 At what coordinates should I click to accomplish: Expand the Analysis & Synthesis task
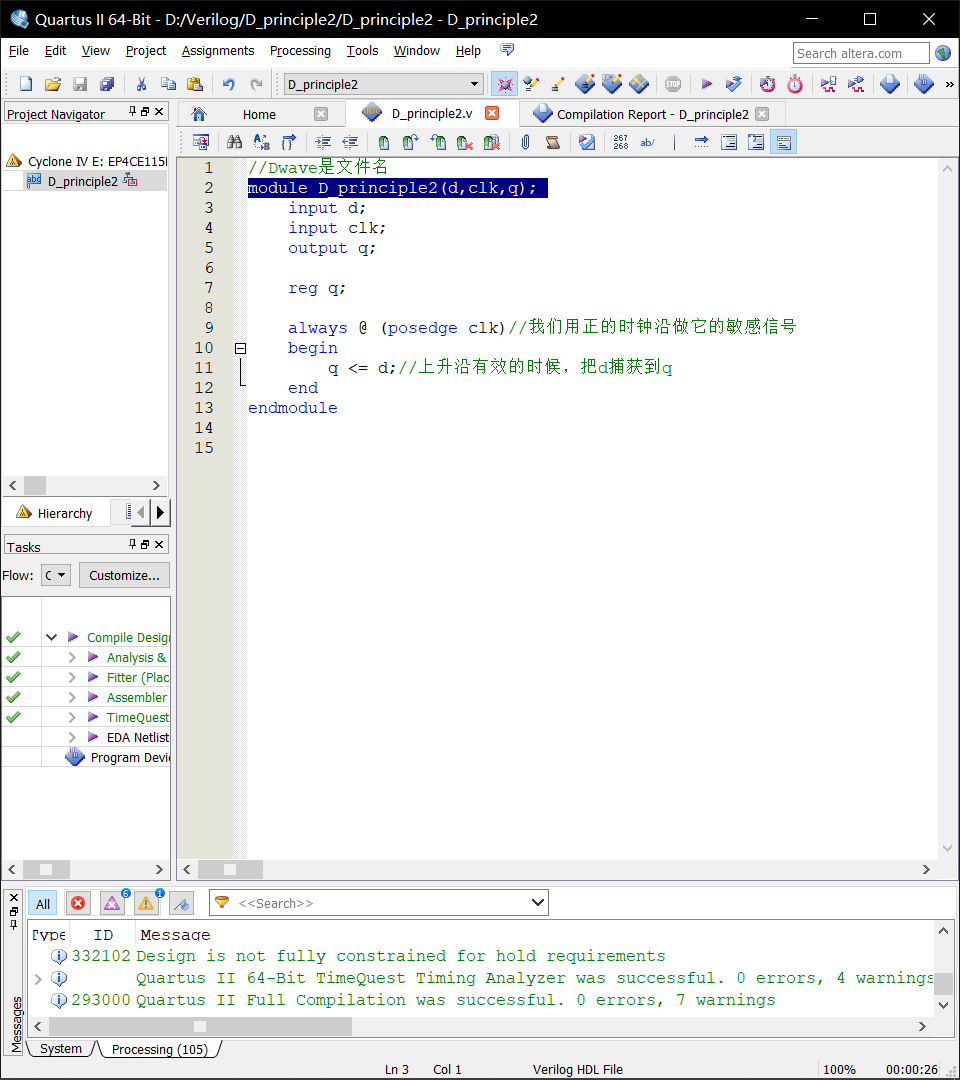[72, 657]
